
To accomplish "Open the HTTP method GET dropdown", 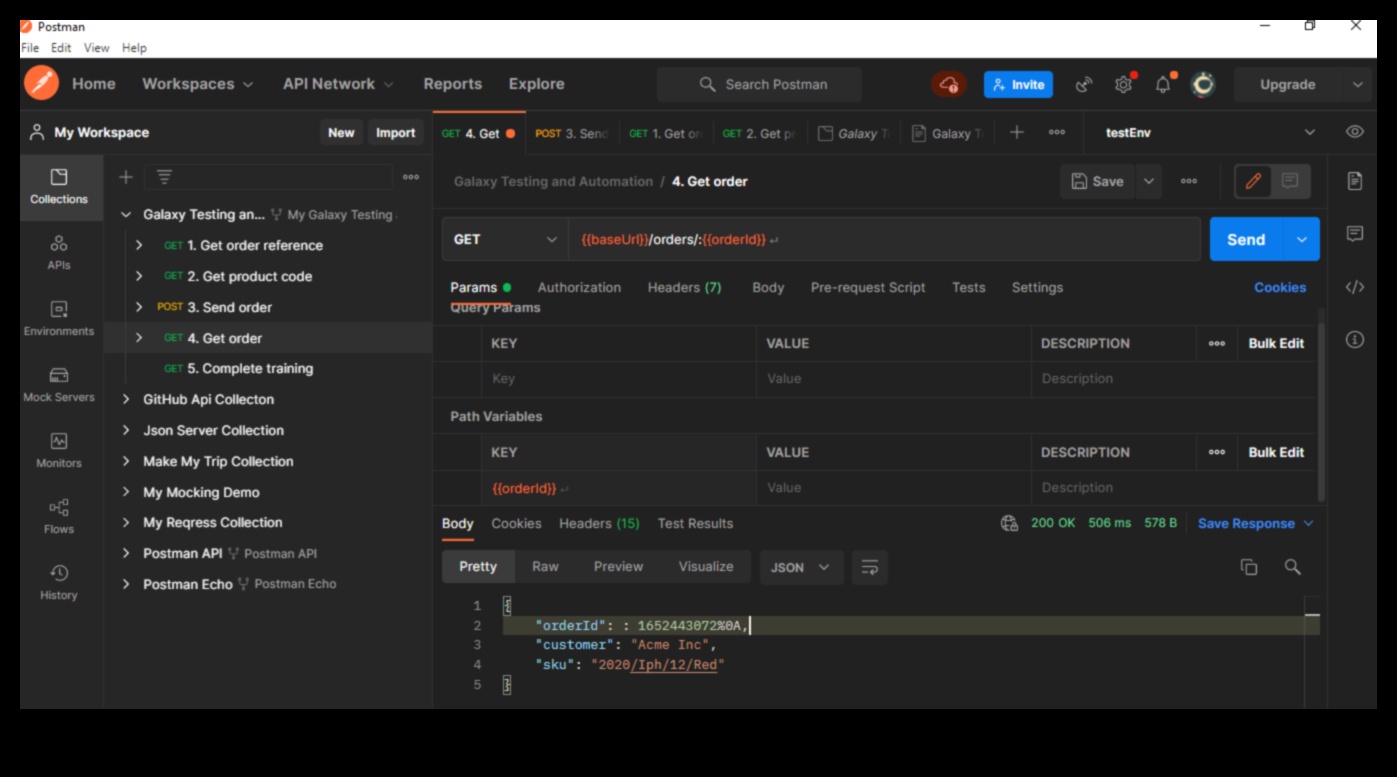I will coord(505,239).
